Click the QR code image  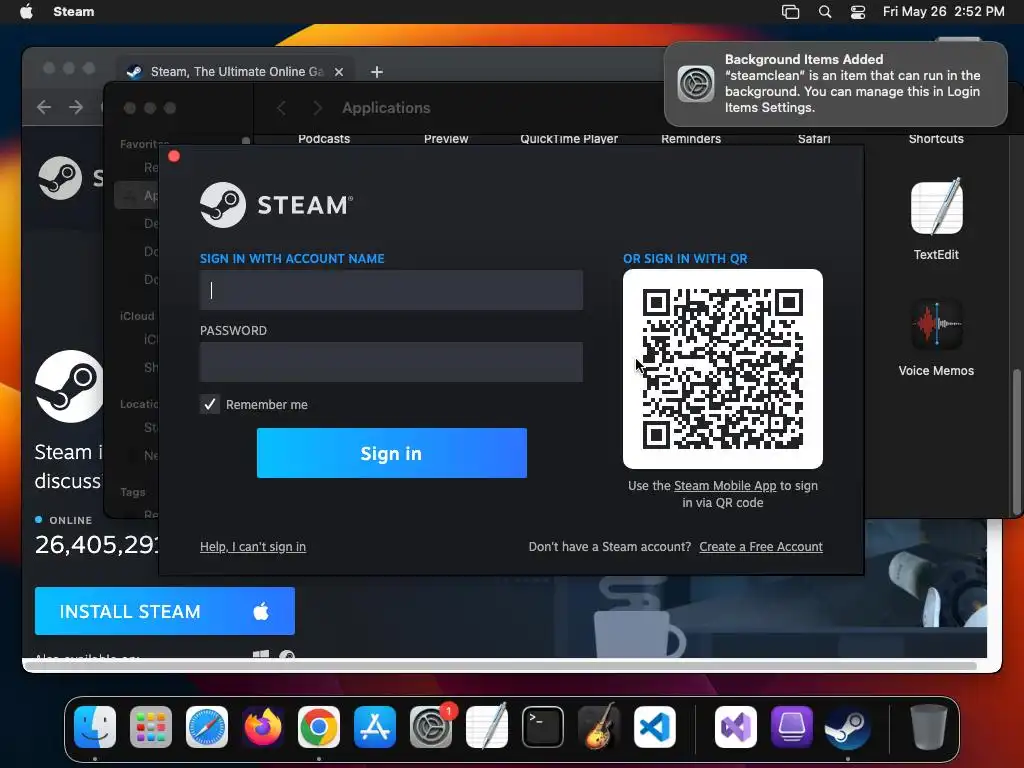[723, 369]
